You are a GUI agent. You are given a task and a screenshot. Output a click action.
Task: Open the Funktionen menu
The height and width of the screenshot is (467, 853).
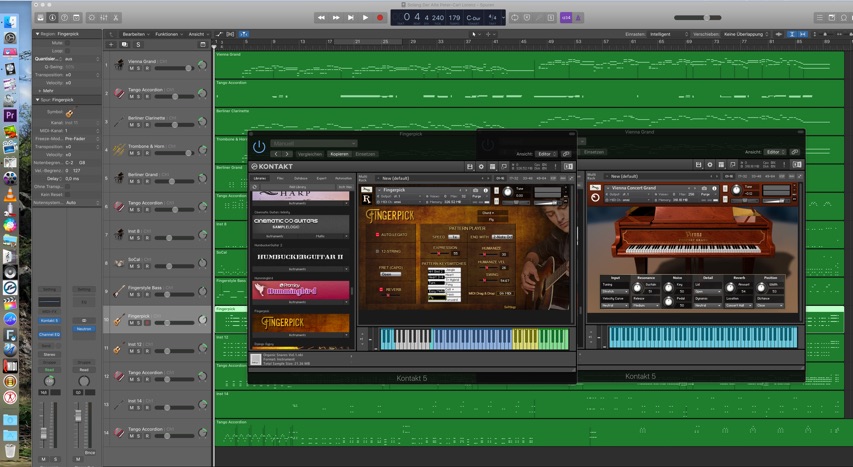click(169, 34)
